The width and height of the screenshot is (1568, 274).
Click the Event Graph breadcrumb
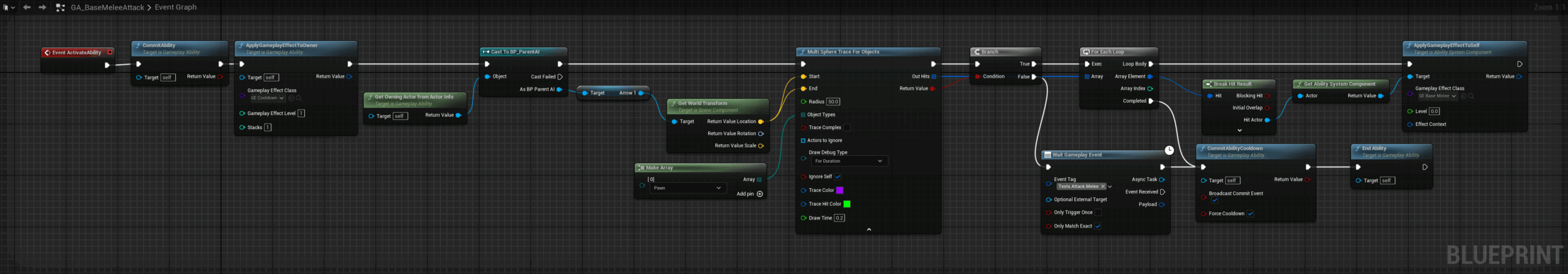(175, 7)
